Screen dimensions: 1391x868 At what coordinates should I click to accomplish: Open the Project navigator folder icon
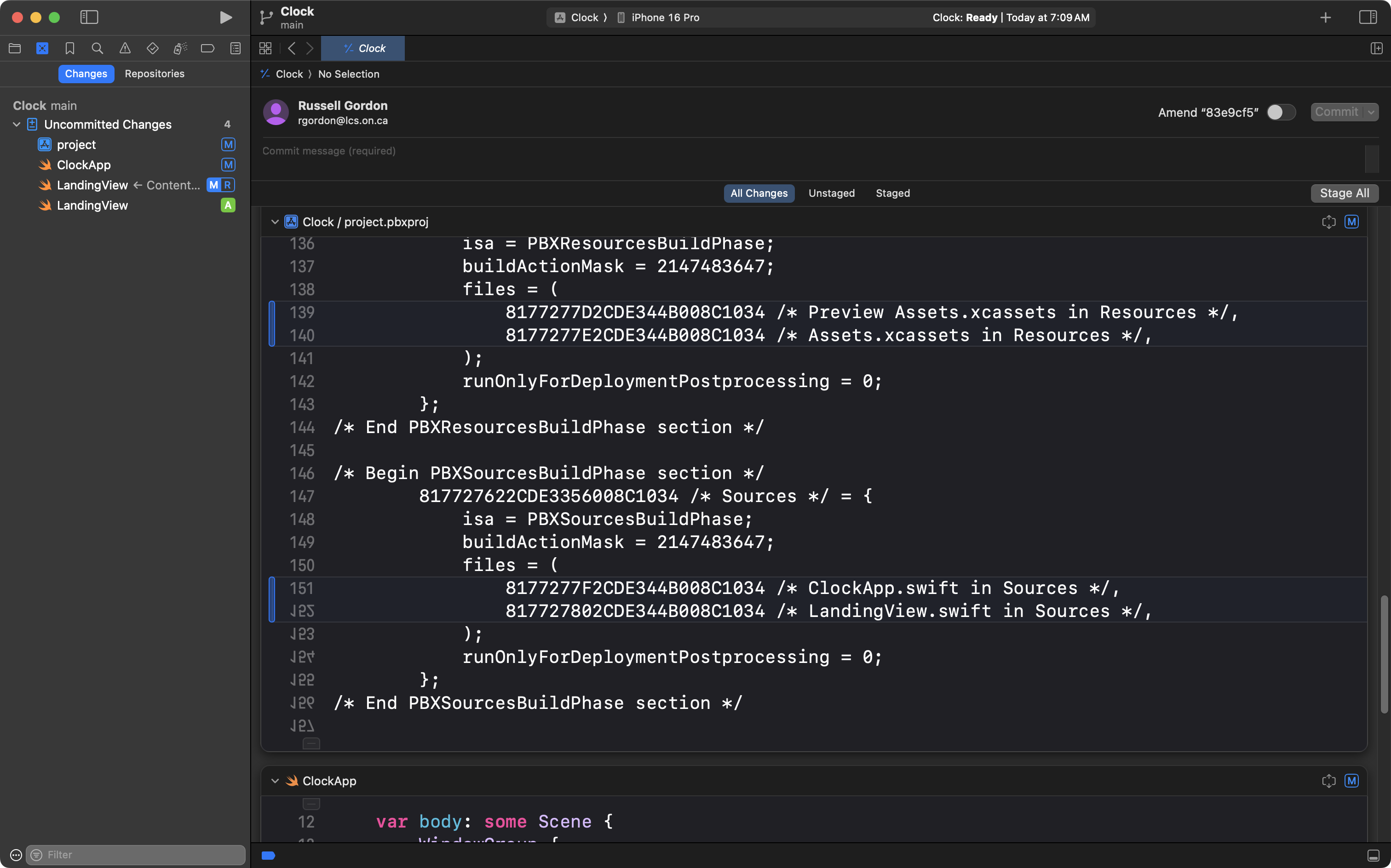15,48
